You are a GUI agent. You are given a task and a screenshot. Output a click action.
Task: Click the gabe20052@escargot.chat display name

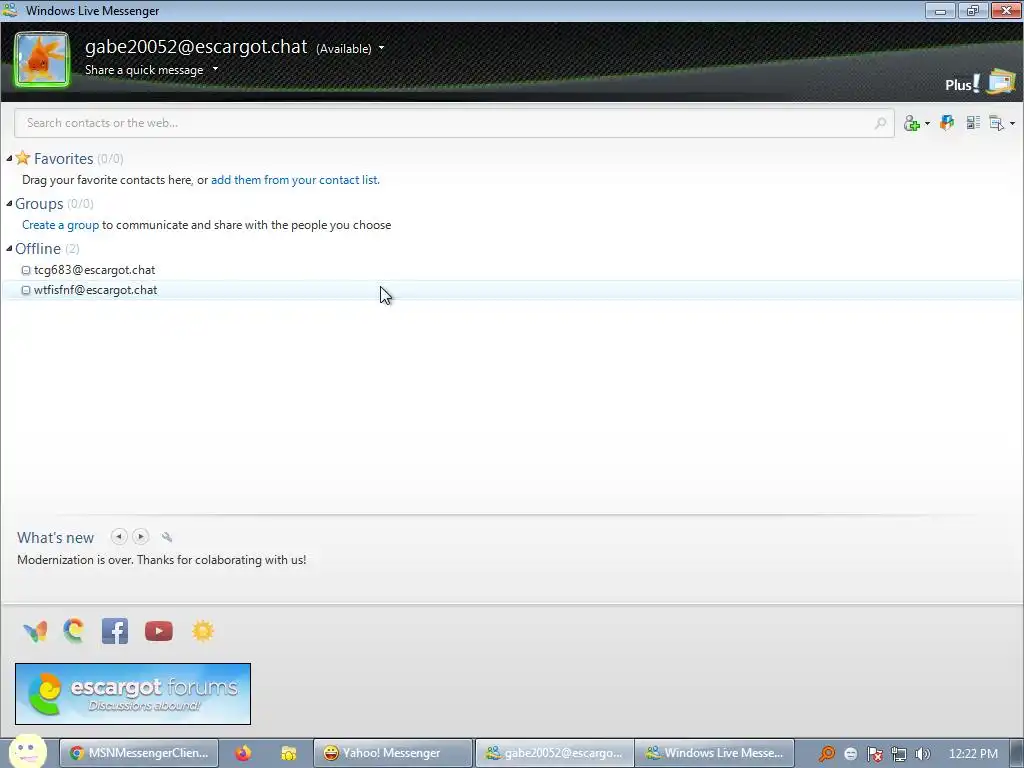coord(196,47)
